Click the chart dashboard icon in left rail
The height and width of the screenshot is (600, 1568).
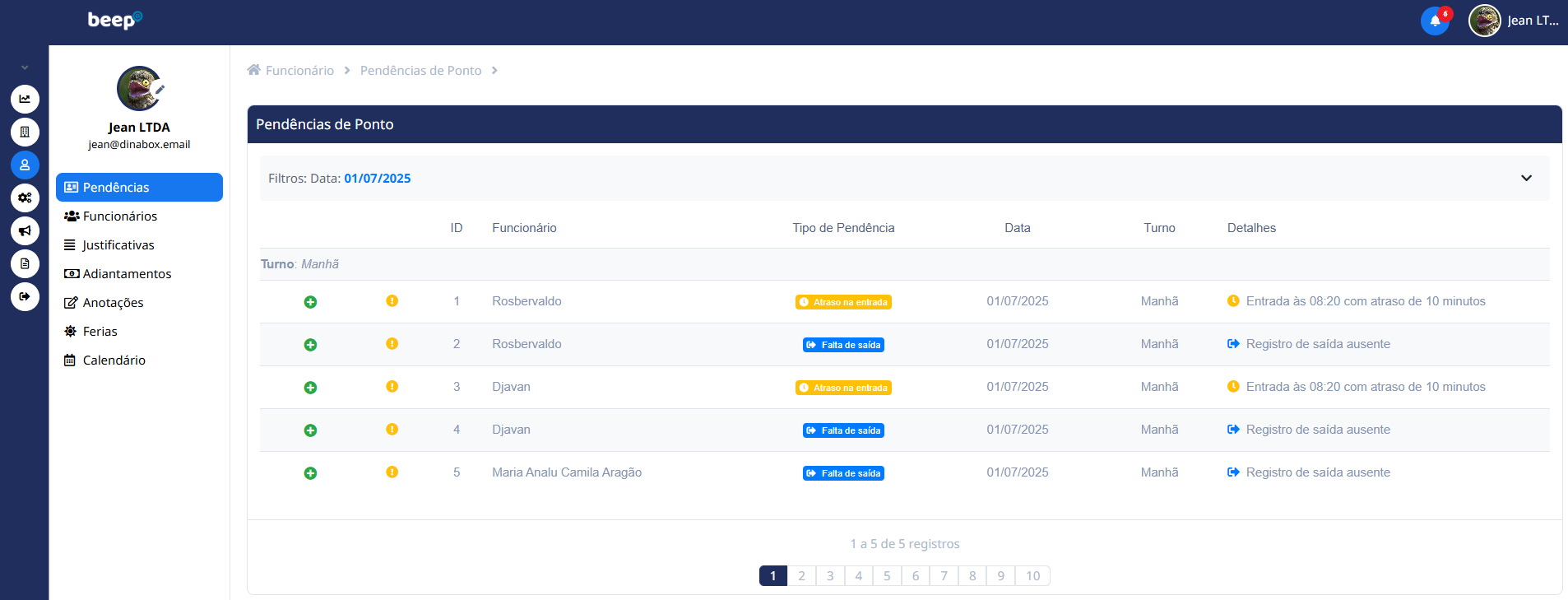[25, 99]
